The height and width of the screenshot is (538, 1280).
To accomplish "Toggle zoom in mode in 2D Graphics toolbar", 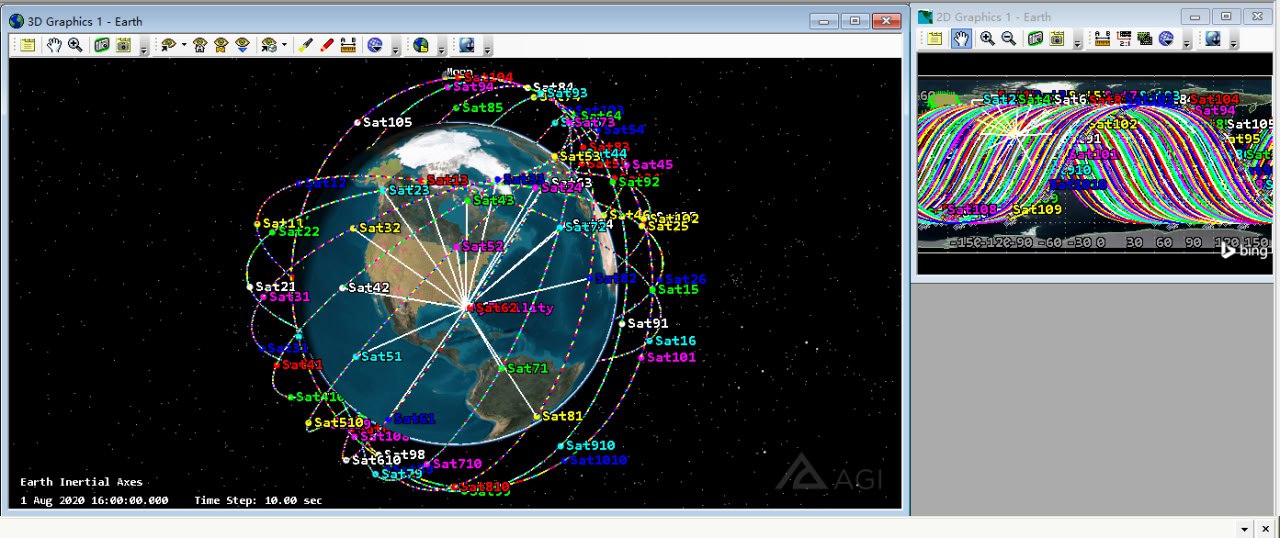I will [x=987, y=39].
